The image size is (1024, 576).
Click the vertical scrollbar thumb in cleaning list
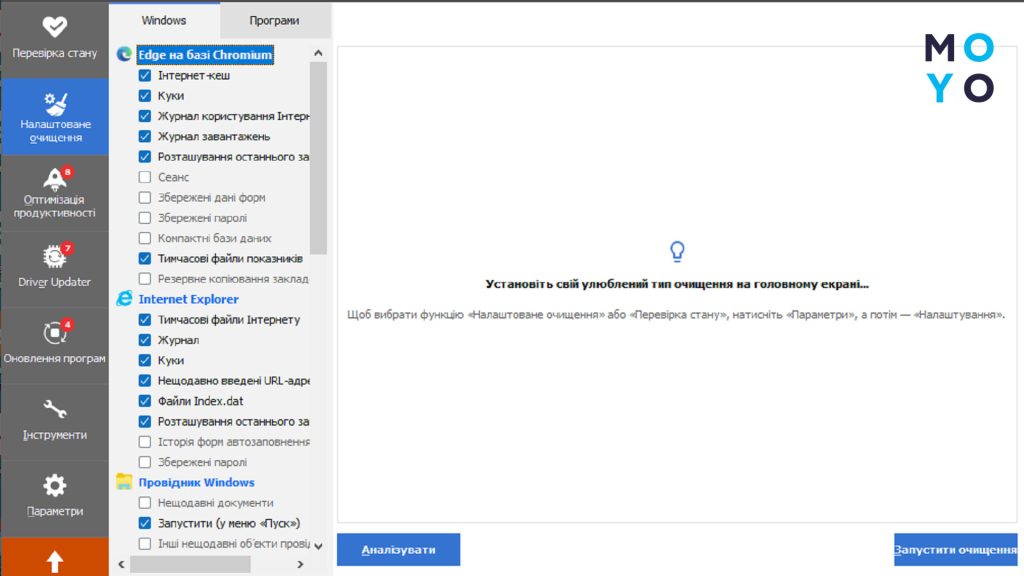(318, 157)
